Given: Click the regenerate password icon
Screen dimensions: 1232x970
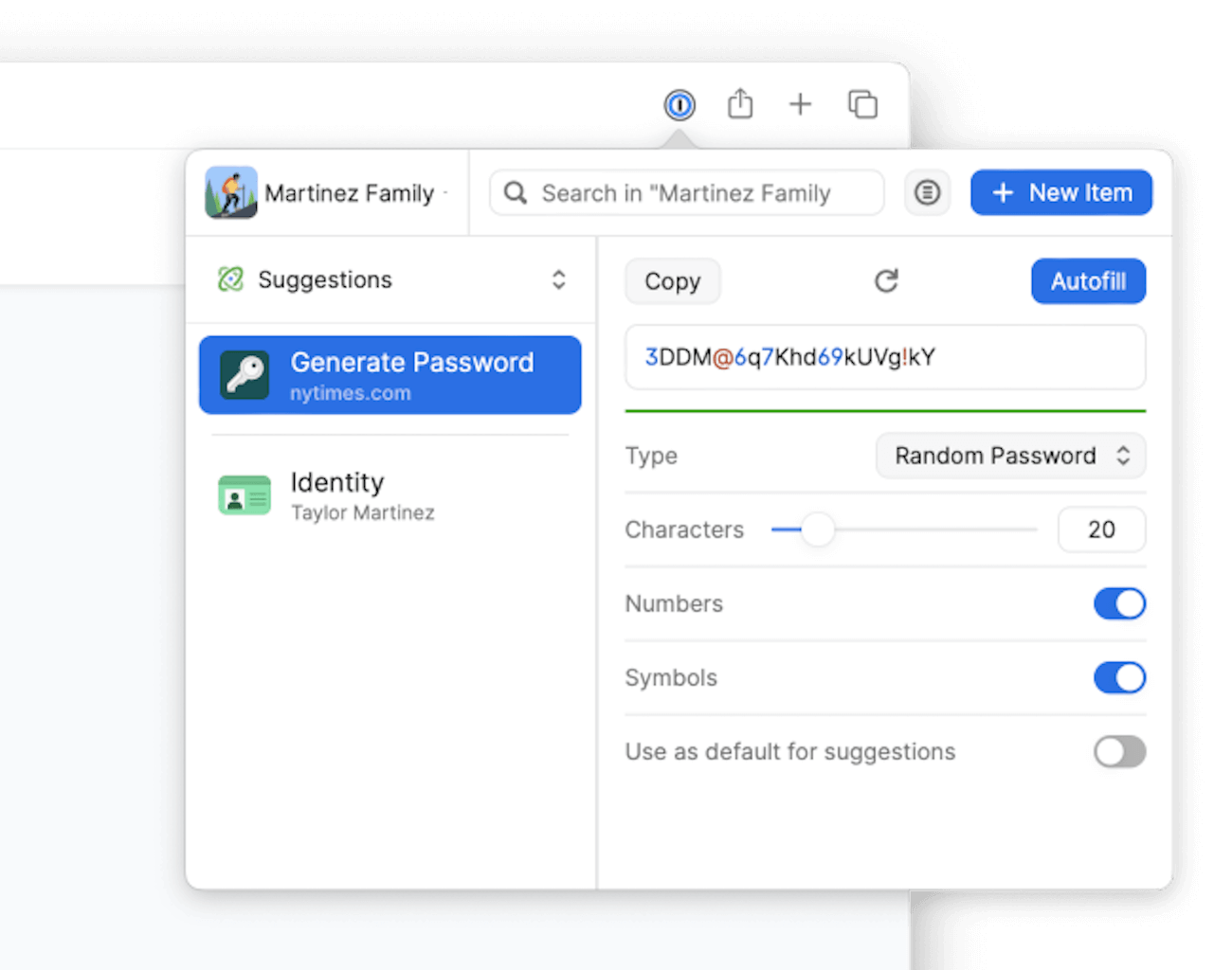Looking at the screenshot, I should tap(886, 280).
